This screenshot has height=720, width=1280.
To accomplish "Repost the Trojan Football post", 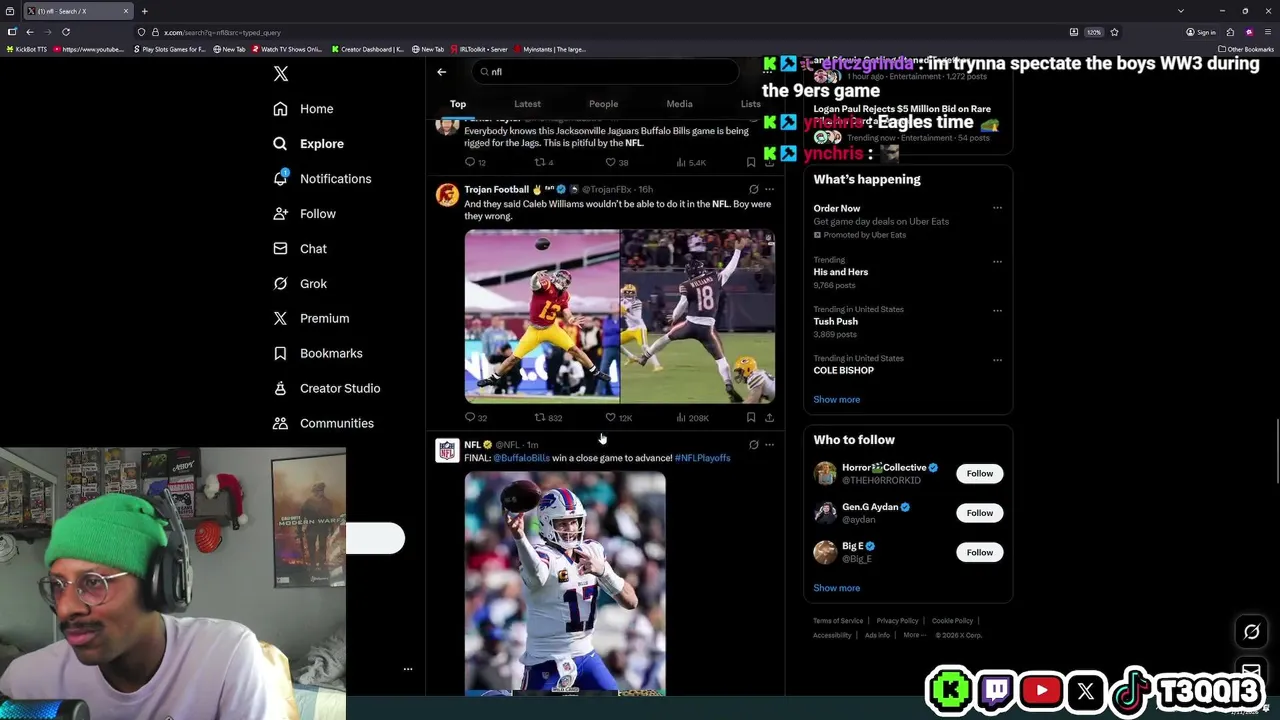I will click(x=548, y=418).
